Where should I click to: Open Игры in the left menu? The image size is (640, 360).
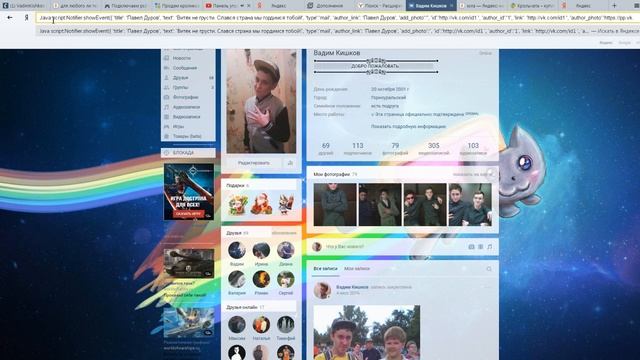pyautogui.click(x=178, y=127)
